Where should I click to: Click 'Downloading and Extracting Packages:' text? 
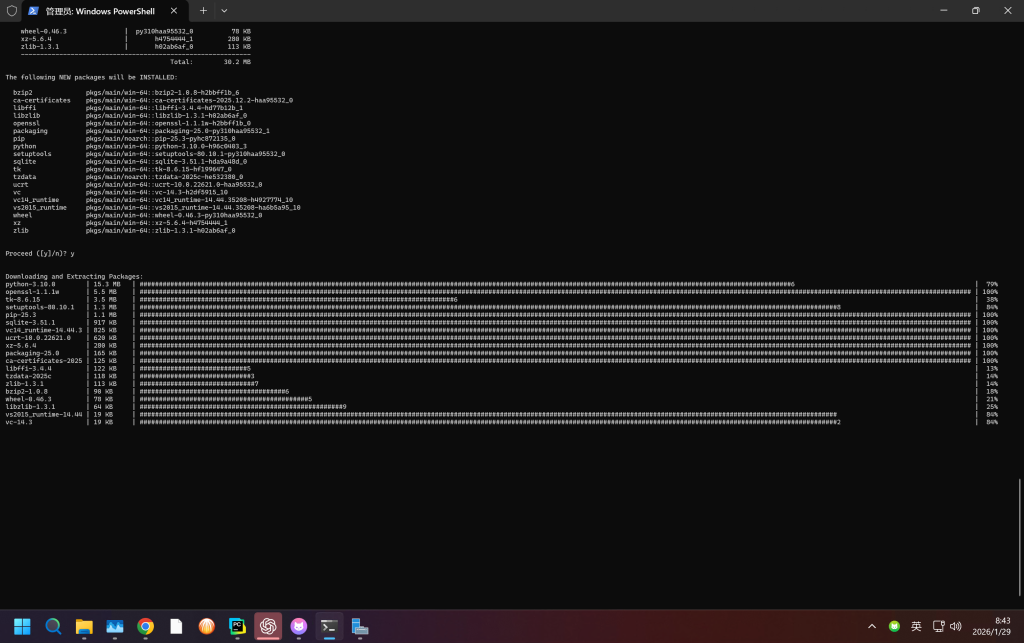[74, 277]
